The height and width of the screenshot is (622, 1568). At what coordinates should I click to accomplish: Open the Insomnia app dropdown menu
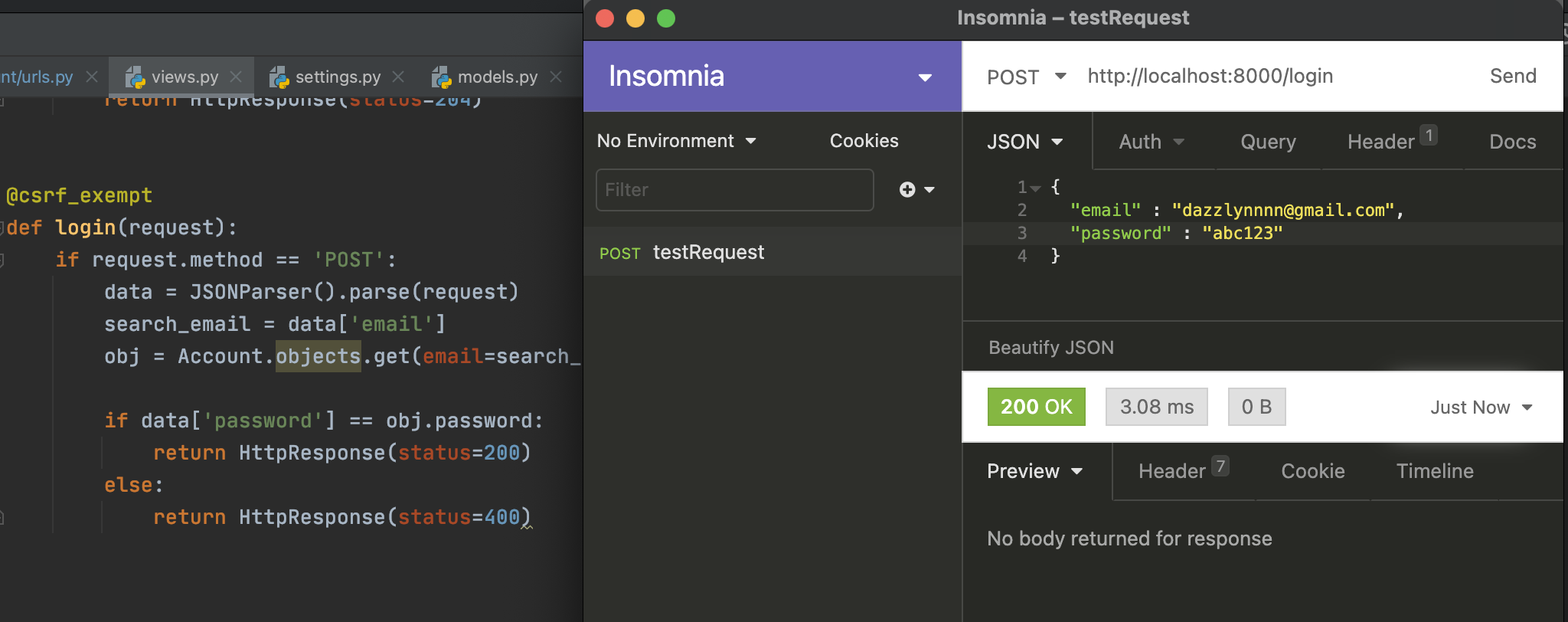[925, 77]
